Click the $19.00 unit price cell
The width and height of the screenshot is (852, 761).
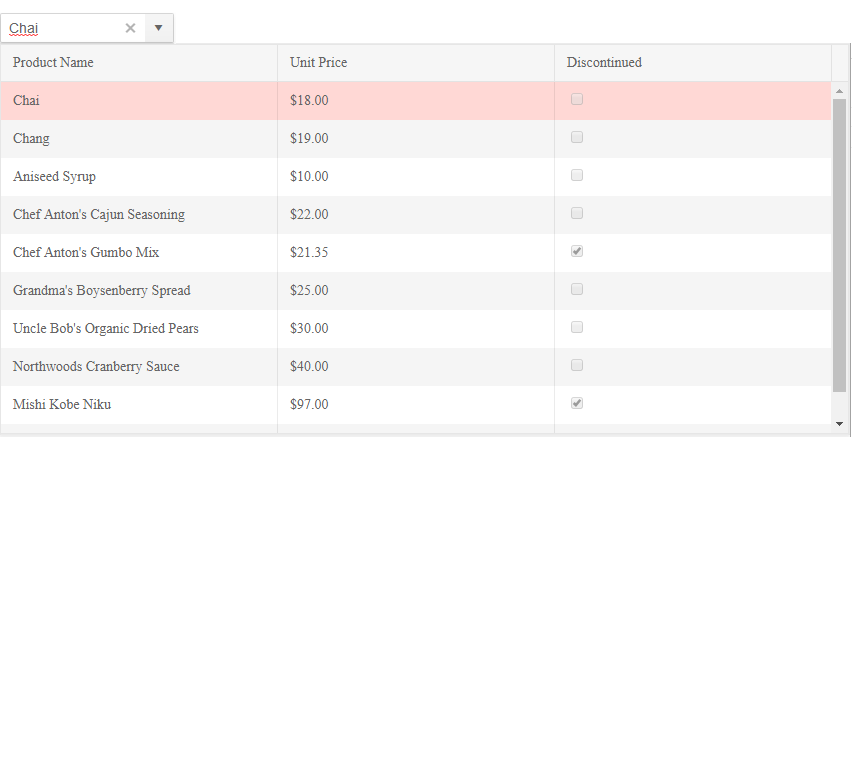(x=416, y=139)
